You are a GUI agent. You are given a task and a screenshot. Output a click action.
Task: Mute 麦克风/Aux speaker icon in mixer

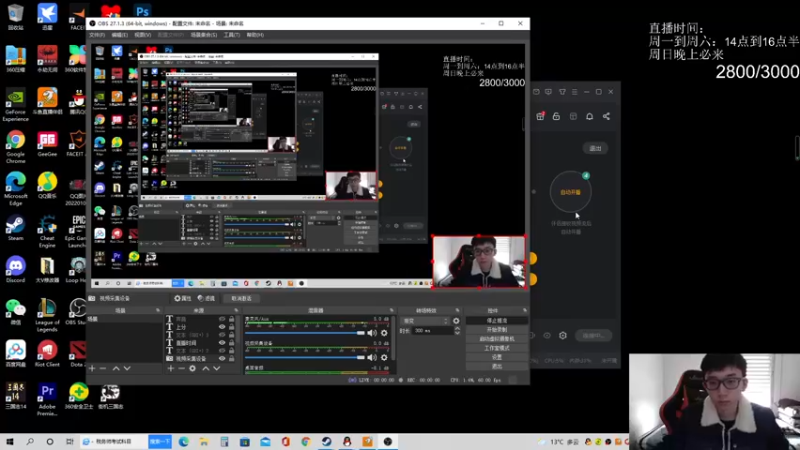(372, 333)
